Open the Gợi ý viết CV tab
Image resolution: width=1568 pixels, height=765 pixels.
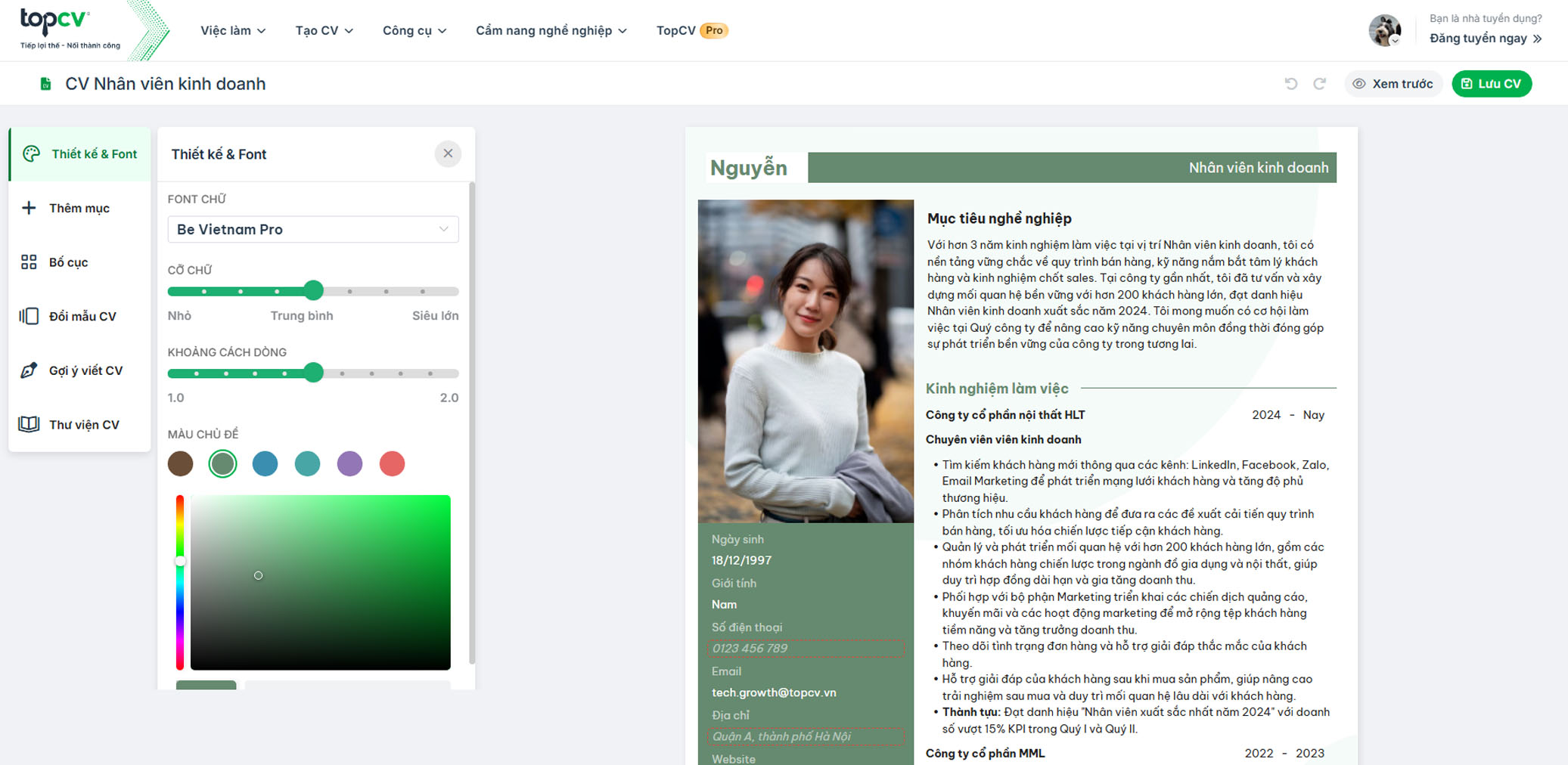pos(80,370)
